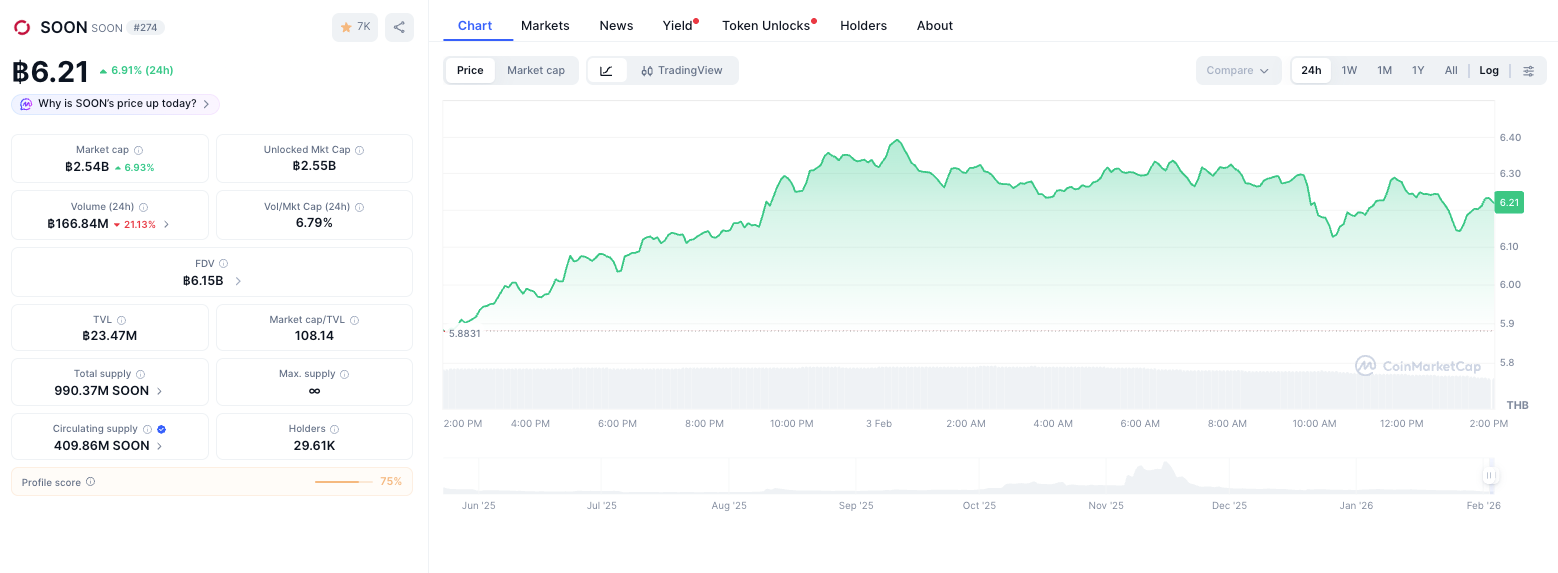Open the News tab
1558x573 pixels.
tap(616, 25)
